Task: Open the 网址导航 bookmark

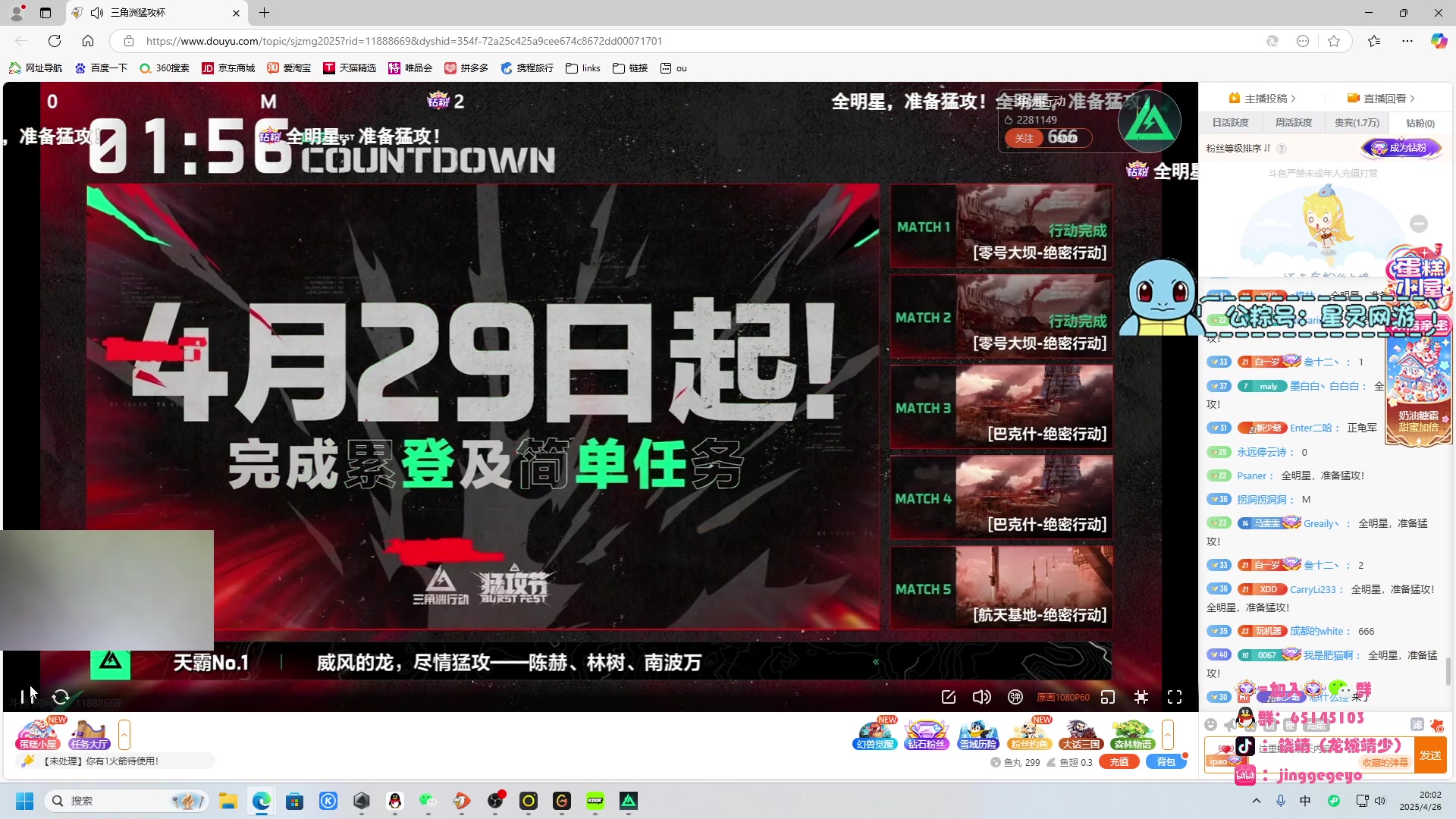Action: 36,68
